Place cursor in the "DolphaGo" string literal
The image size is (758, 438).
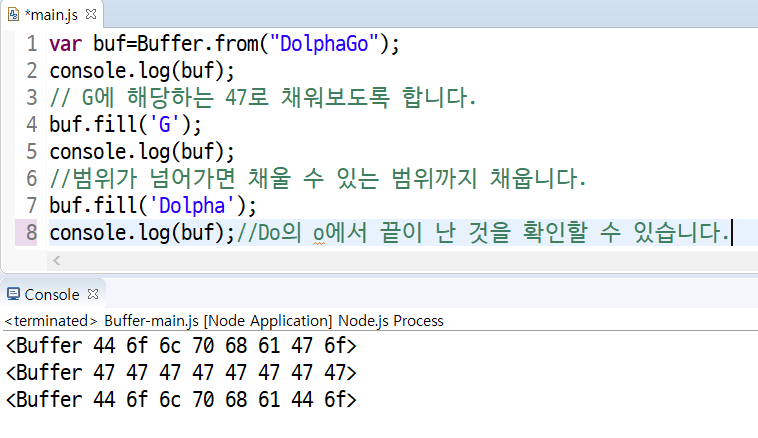324,44
